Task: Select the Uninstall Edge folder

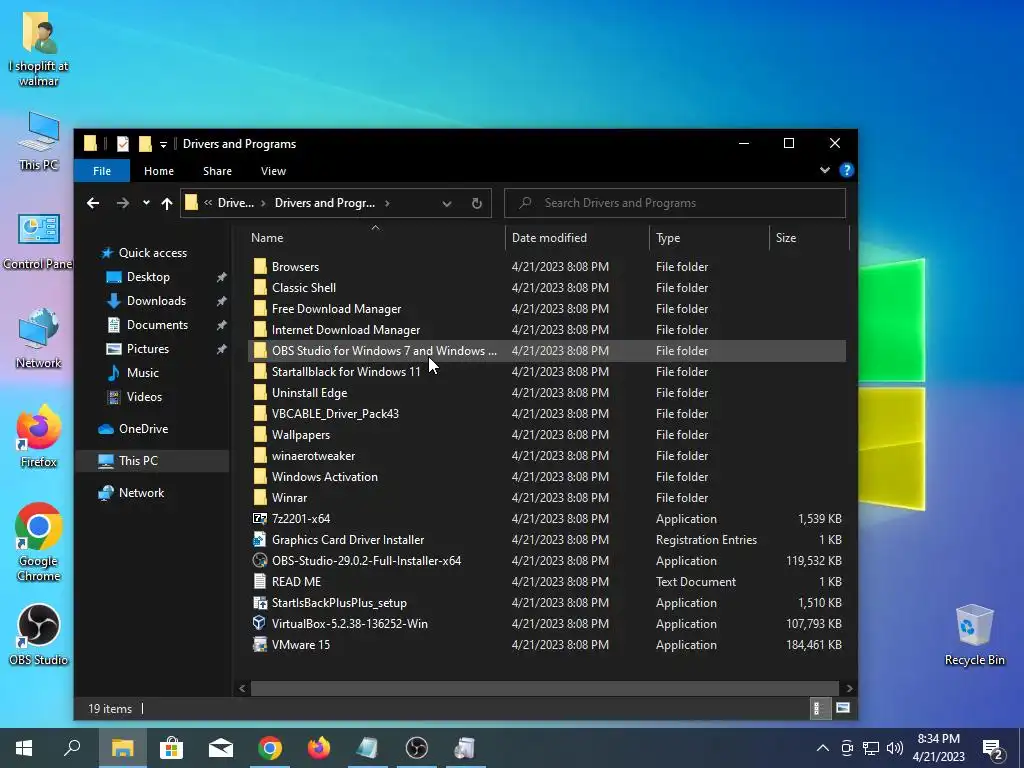Action: pos(310,392)
